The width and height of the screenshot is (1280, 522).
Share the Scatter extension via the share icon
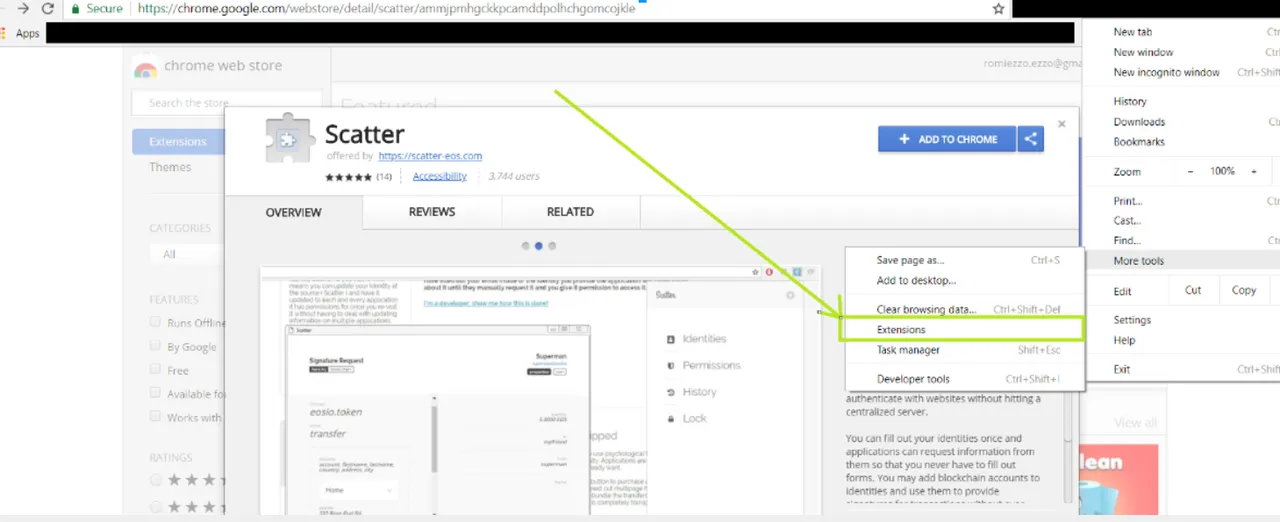pyautogui.click(x=1031, y=139)
